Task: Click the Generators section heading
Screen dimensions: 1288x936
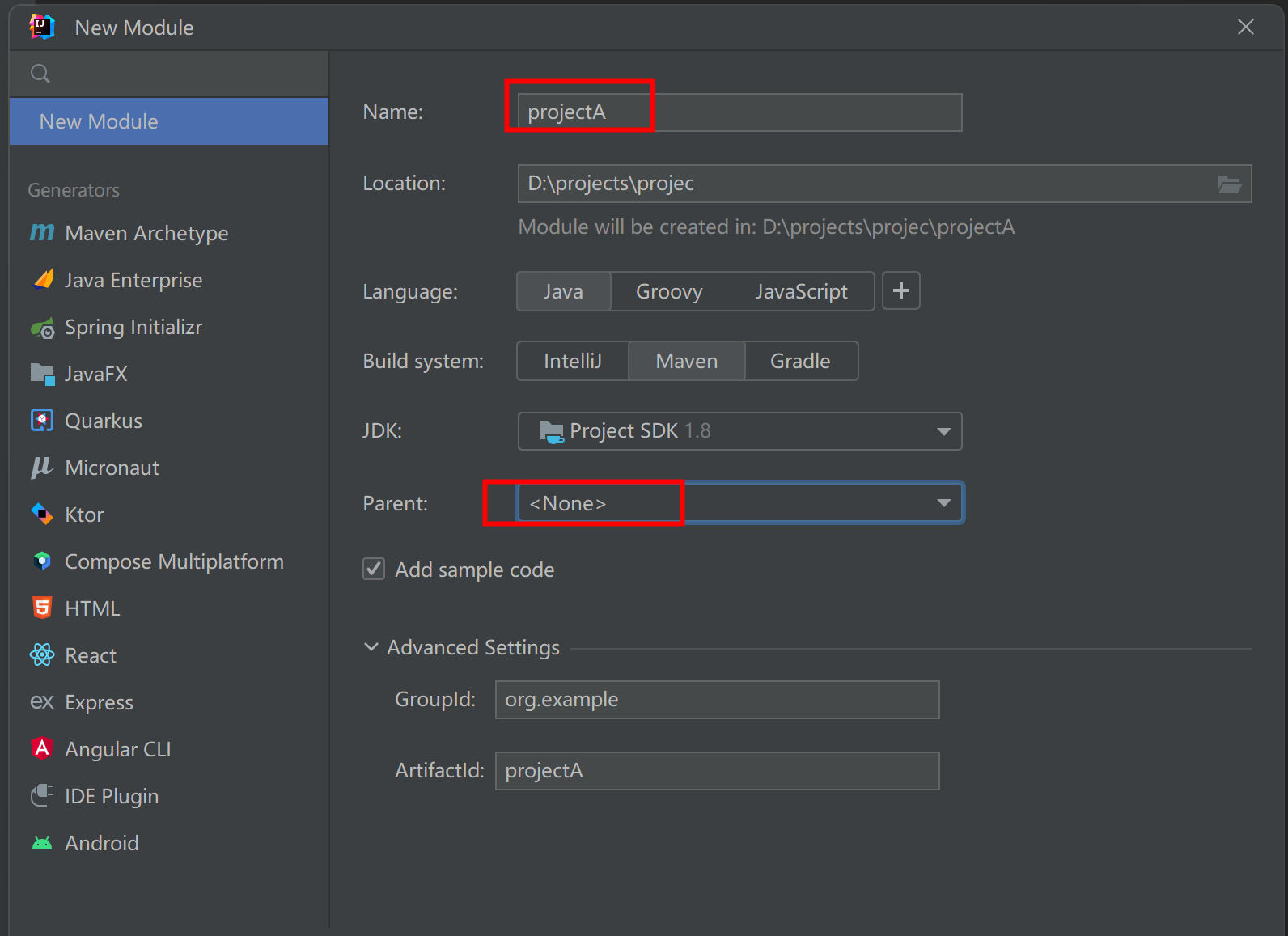Action: 74,190
